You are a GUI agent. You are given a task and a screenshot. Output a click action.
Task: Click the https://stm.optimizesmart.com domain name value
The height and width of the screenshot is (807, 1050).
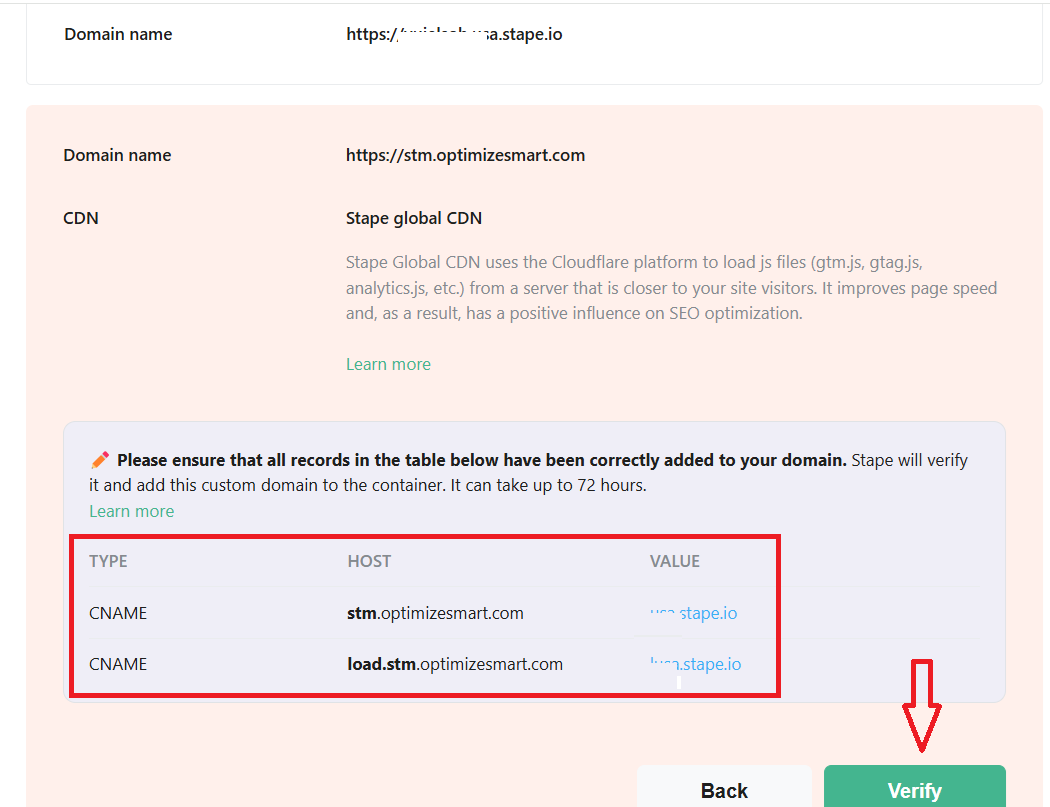465,155
